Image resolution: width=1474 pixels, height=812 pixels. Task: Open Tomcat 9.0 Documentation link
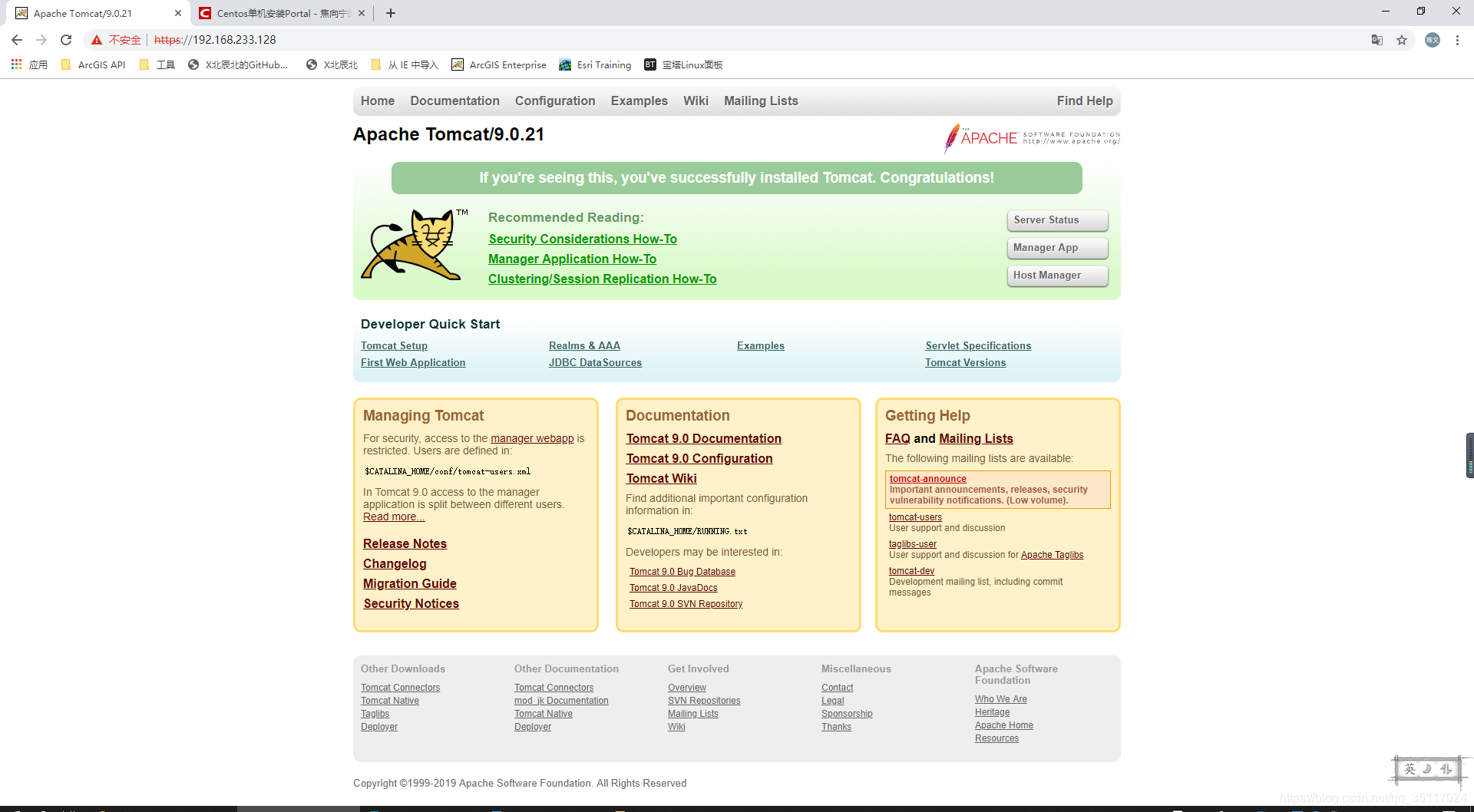[x=704, y=439]
